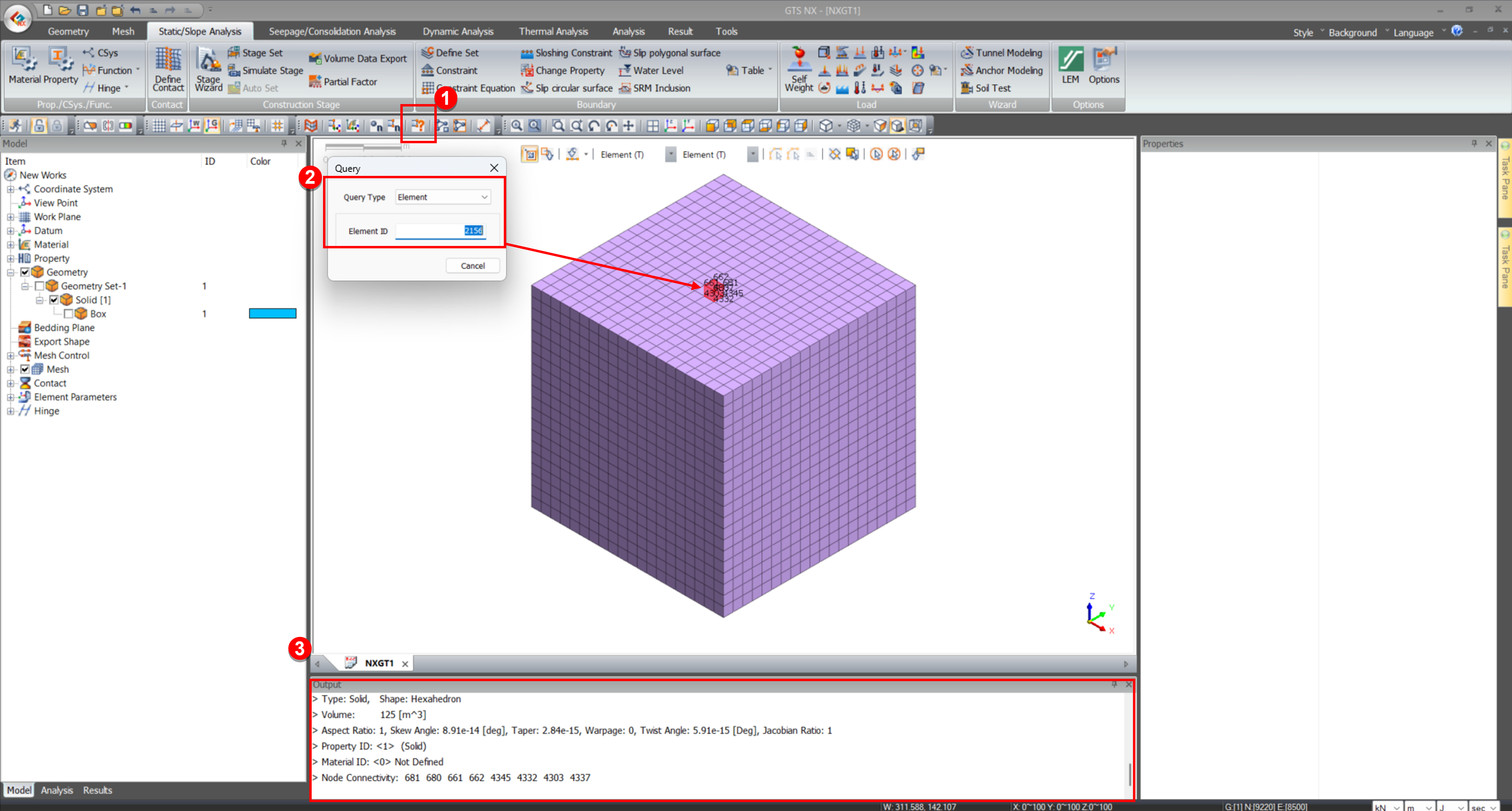This screenshot has width=1512, height=811.
Task: Click Simulate Stage
Action: tap(265, 70)
